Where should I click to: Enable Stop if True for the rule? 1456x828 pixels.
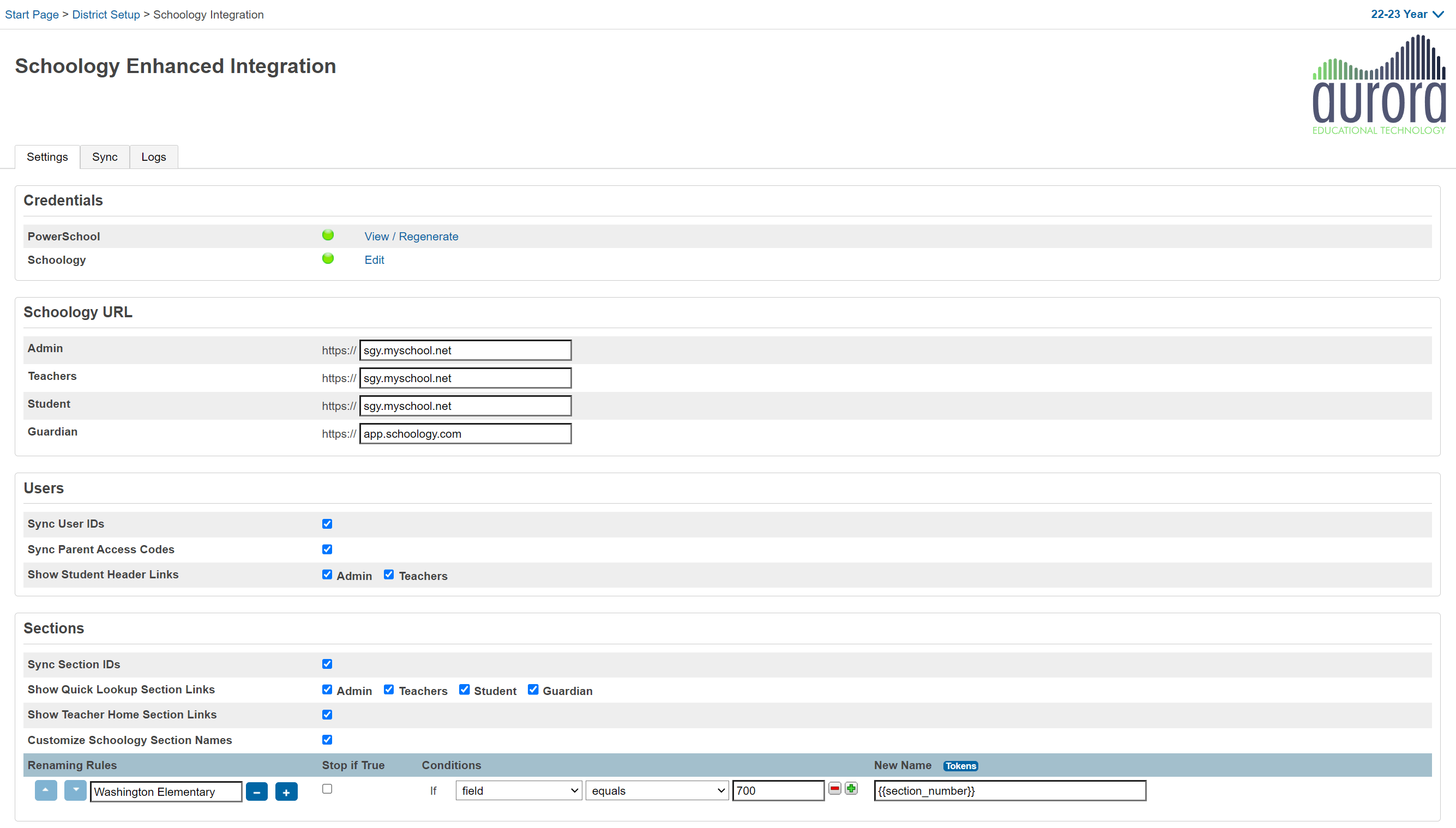click(x=327, y=789)
